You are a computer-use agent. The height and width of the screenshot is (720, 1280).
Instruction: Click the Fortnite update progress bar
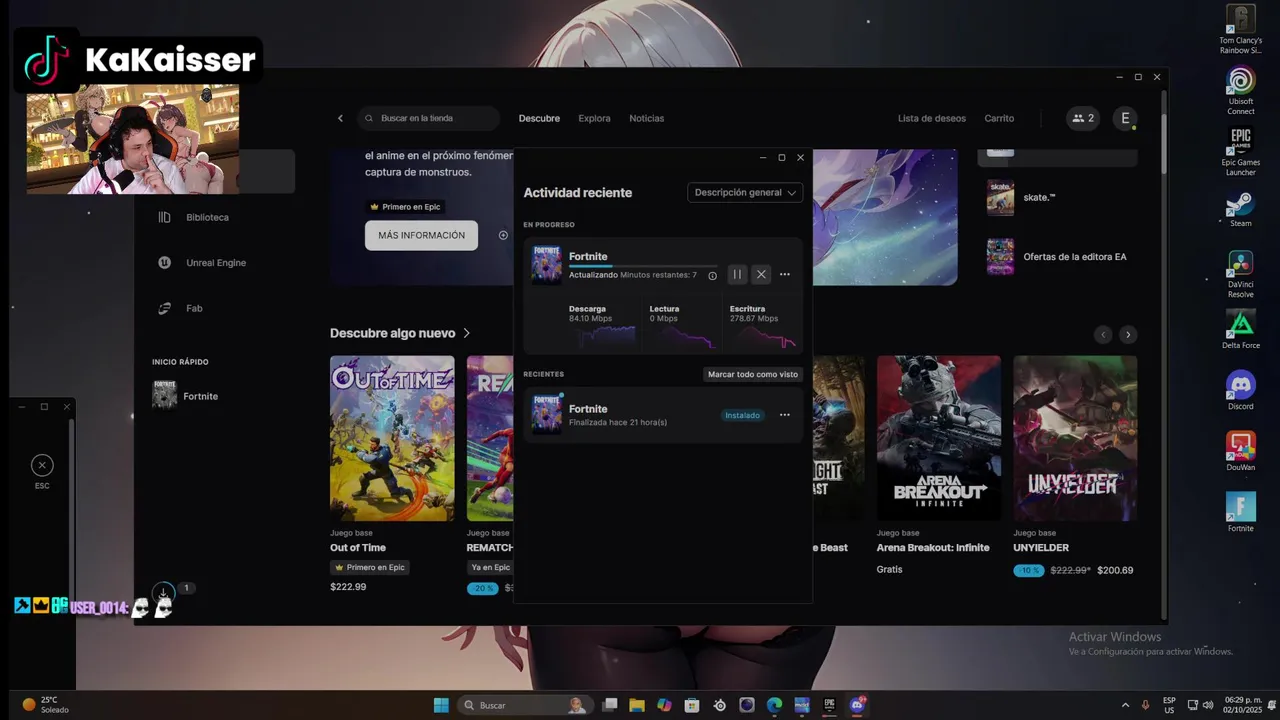(643, 266)
